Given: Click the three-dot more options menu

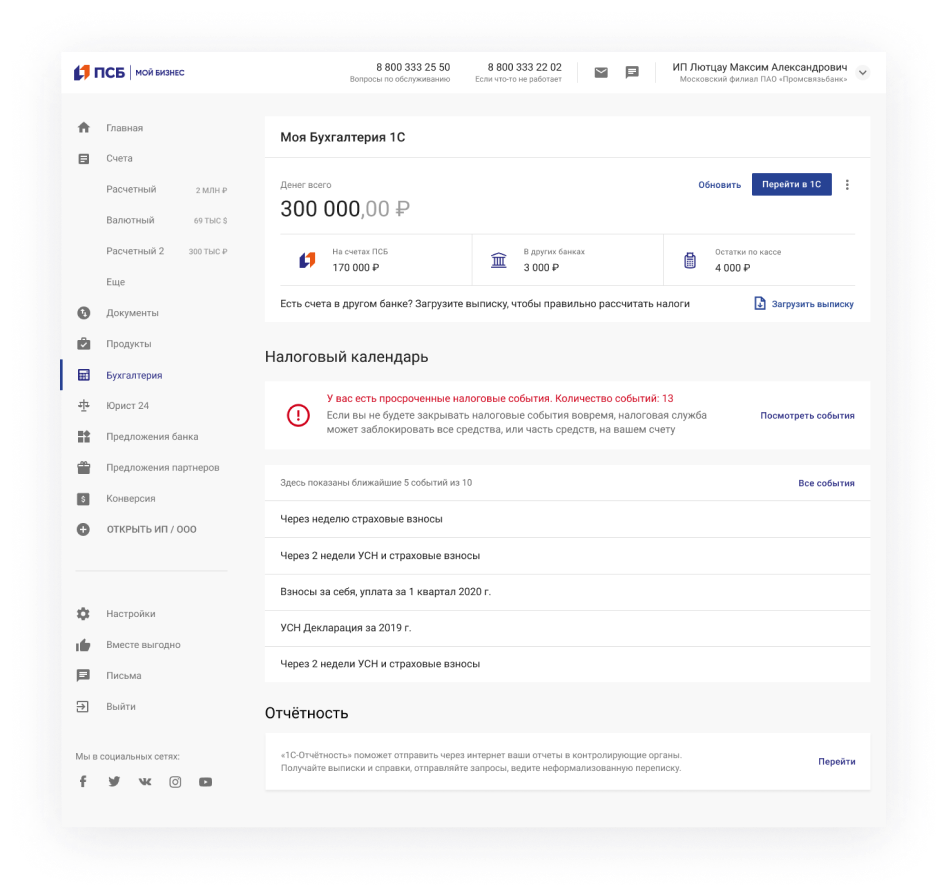Looking at the screenshot, I should click(847, 185).
